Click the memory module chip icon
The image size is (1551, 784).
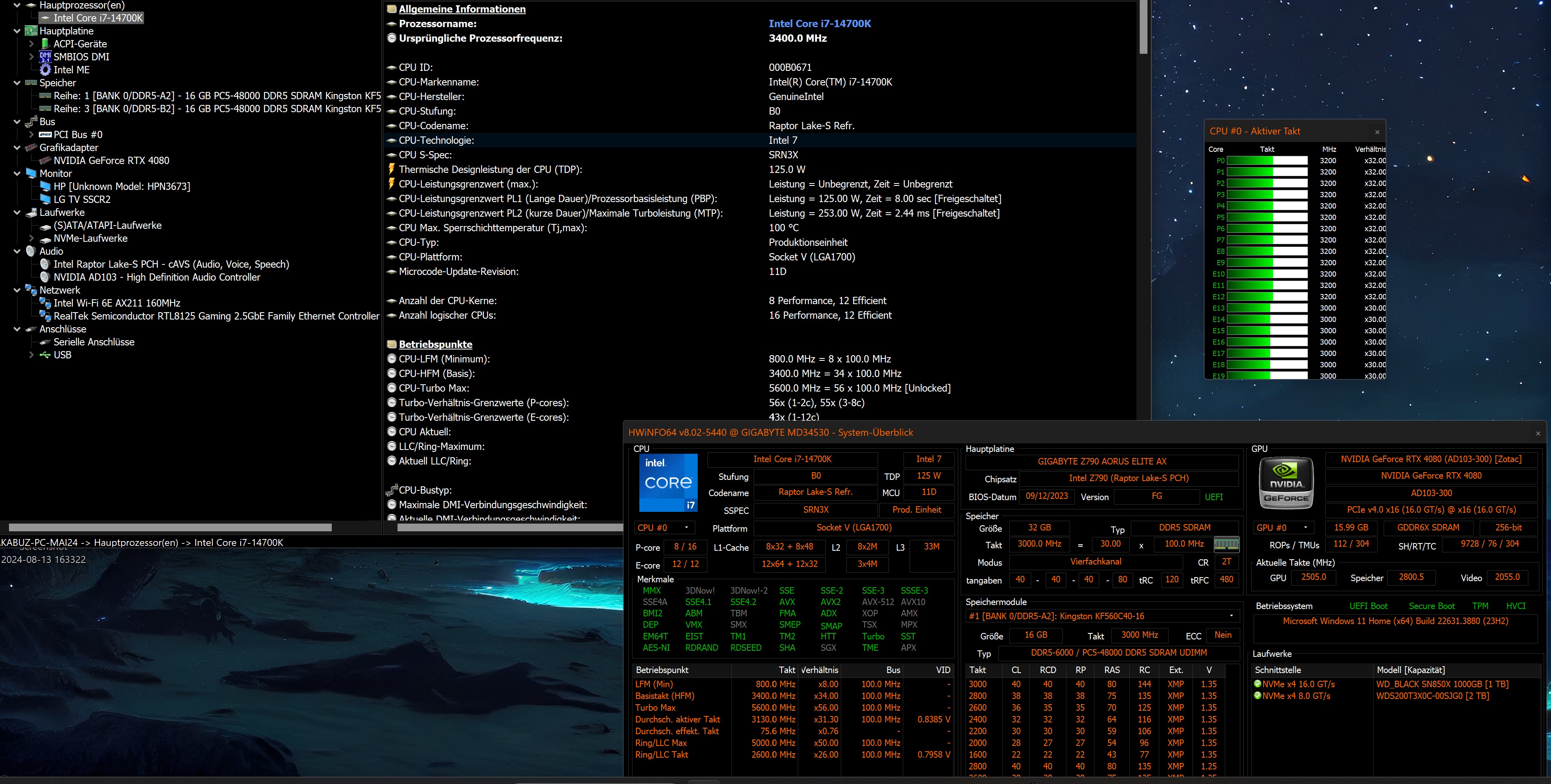(x=1226, y=544)
